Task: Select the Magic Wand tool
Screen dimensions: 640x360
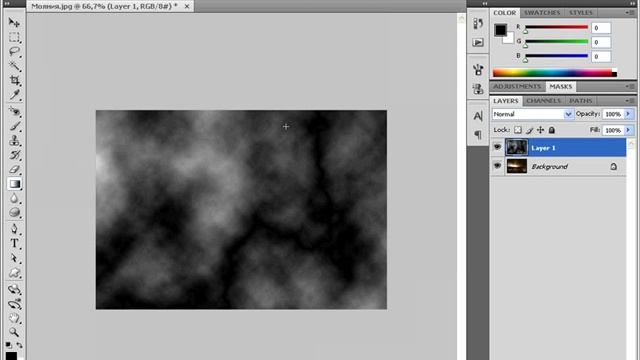Action: pyautogui.click(x=14, y=66)
